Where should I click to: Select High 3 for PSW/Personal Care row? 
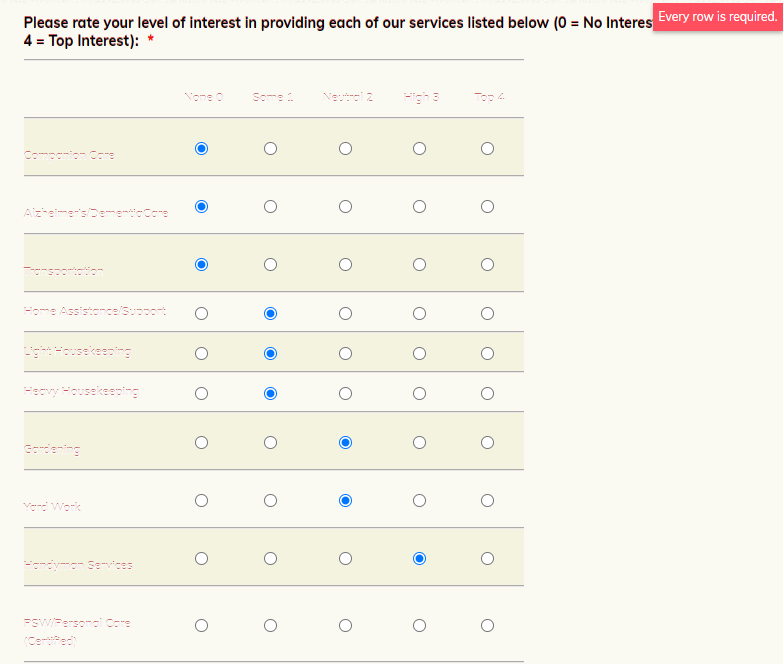(x=419, y=626)
